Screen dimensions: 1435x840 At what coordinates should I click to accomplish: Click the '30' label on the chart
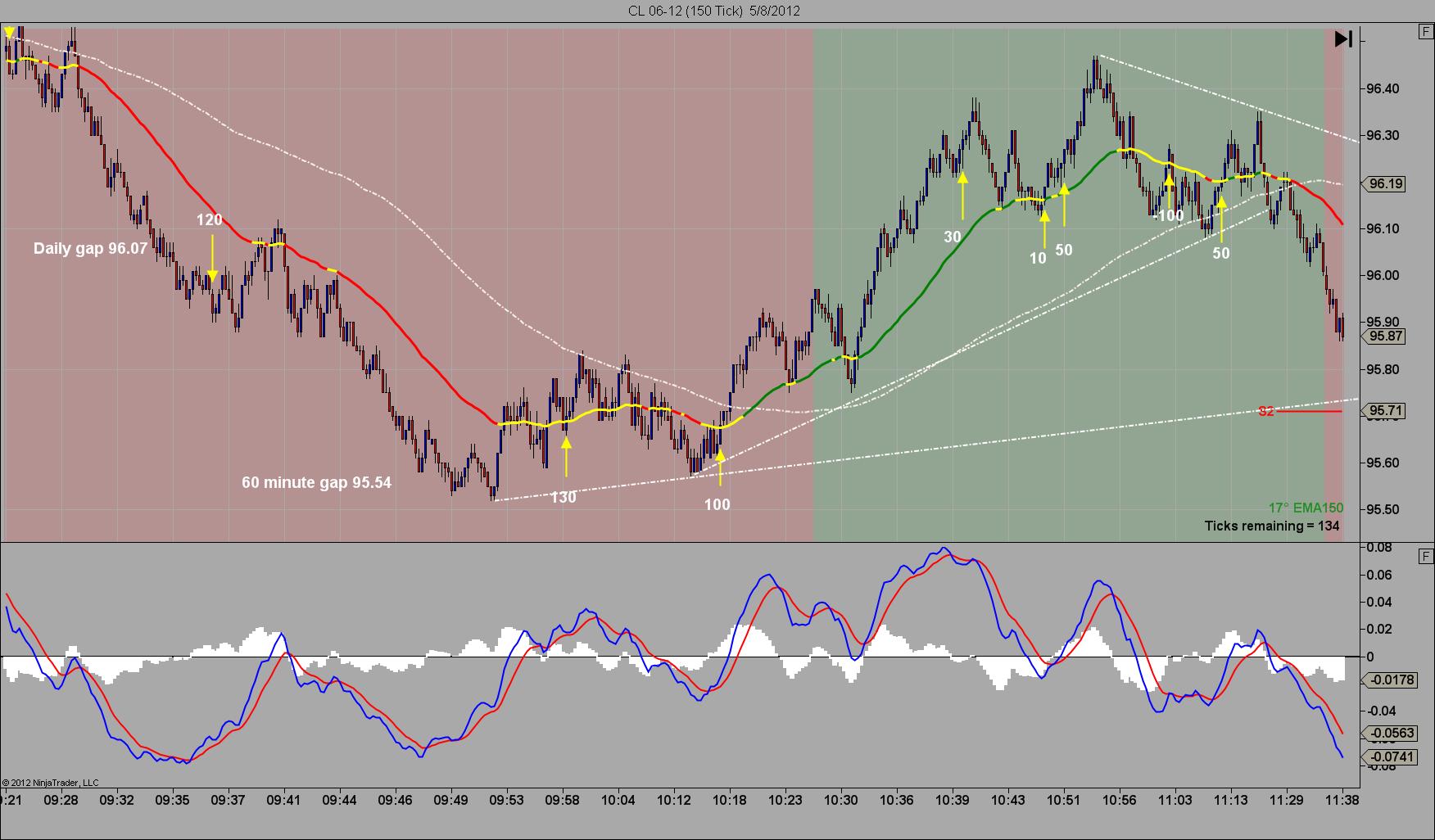pos(952,237)
